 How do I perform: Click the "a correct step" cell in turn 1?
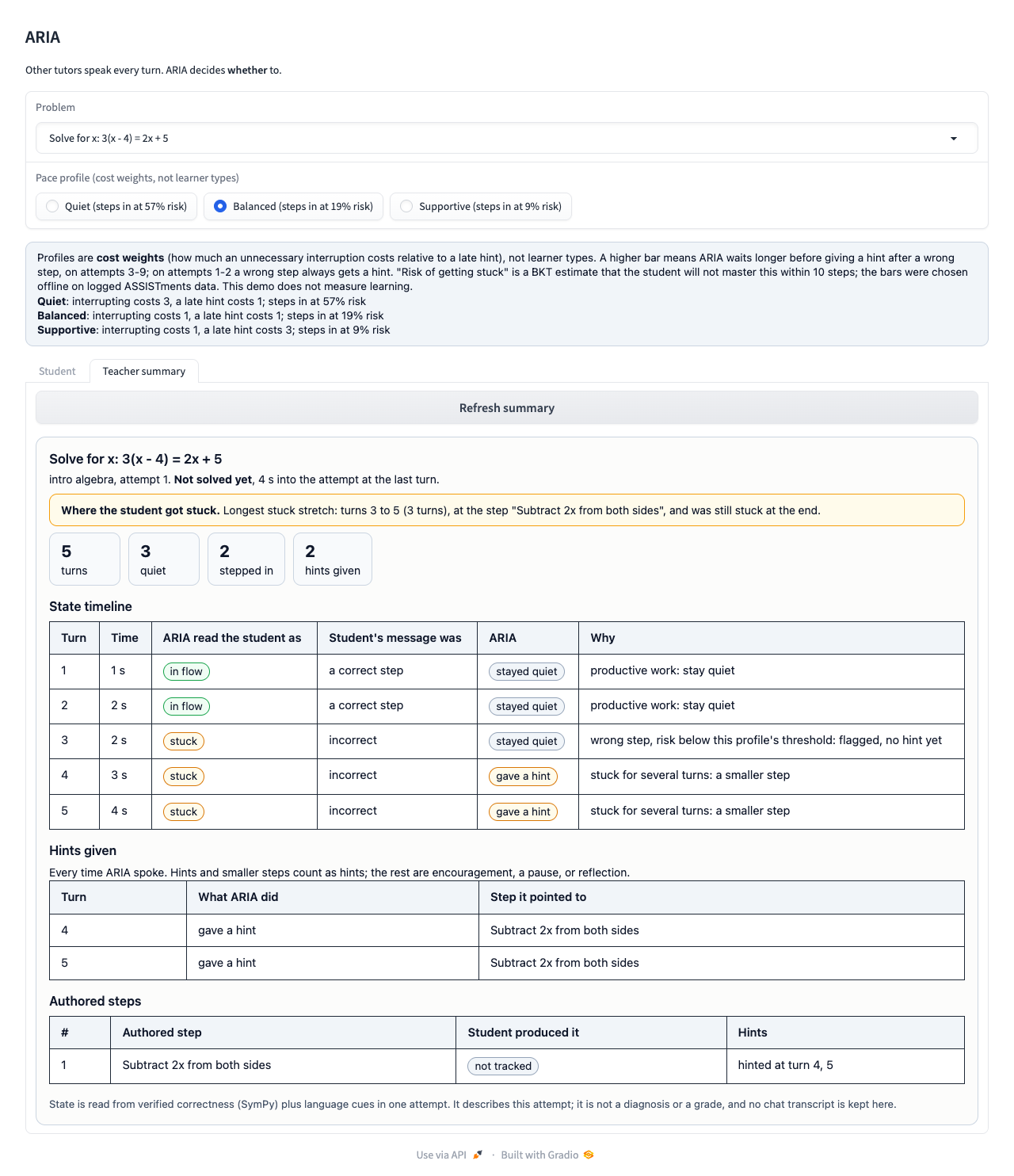pos(397,671)
